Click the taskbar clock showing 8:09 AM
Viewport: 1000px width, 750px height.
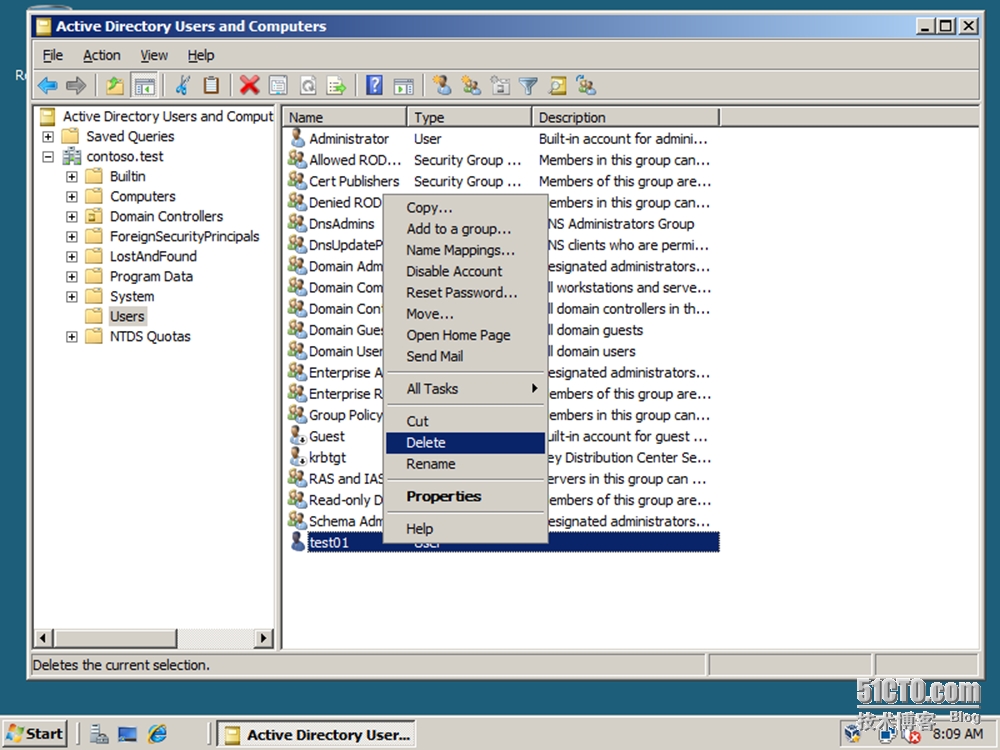pyautogui.click(x=958, y=734)
